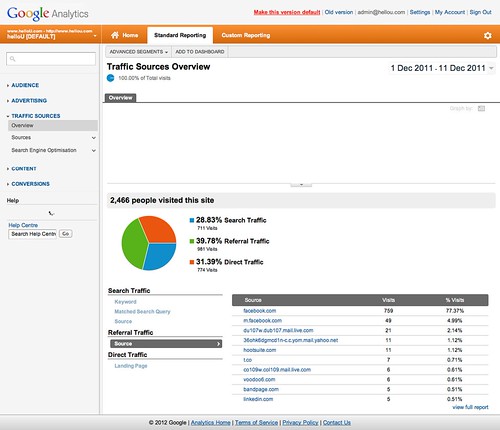This screenshot has height=430, width=500.
Task: Open My Account link
Action: click(x=450, y=12)
